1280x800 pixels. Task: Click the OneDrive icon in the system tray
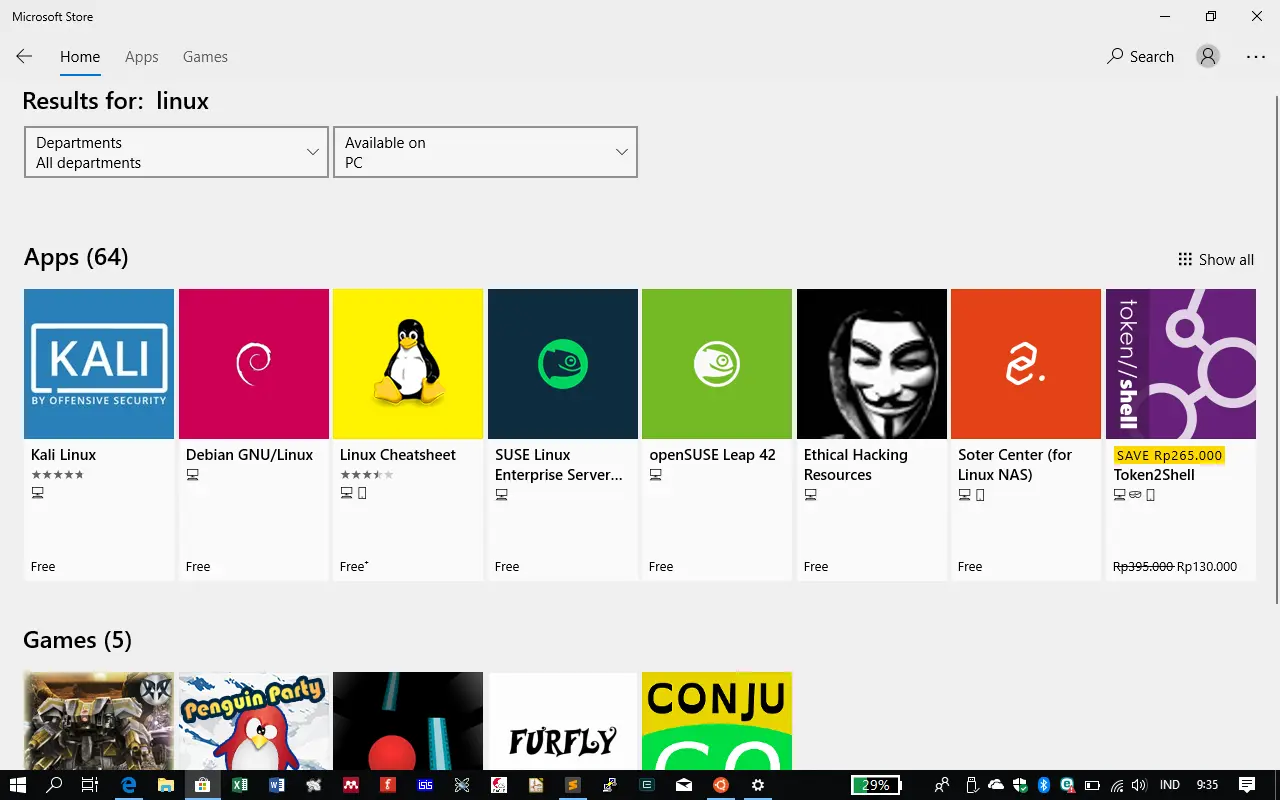[996, 785]
